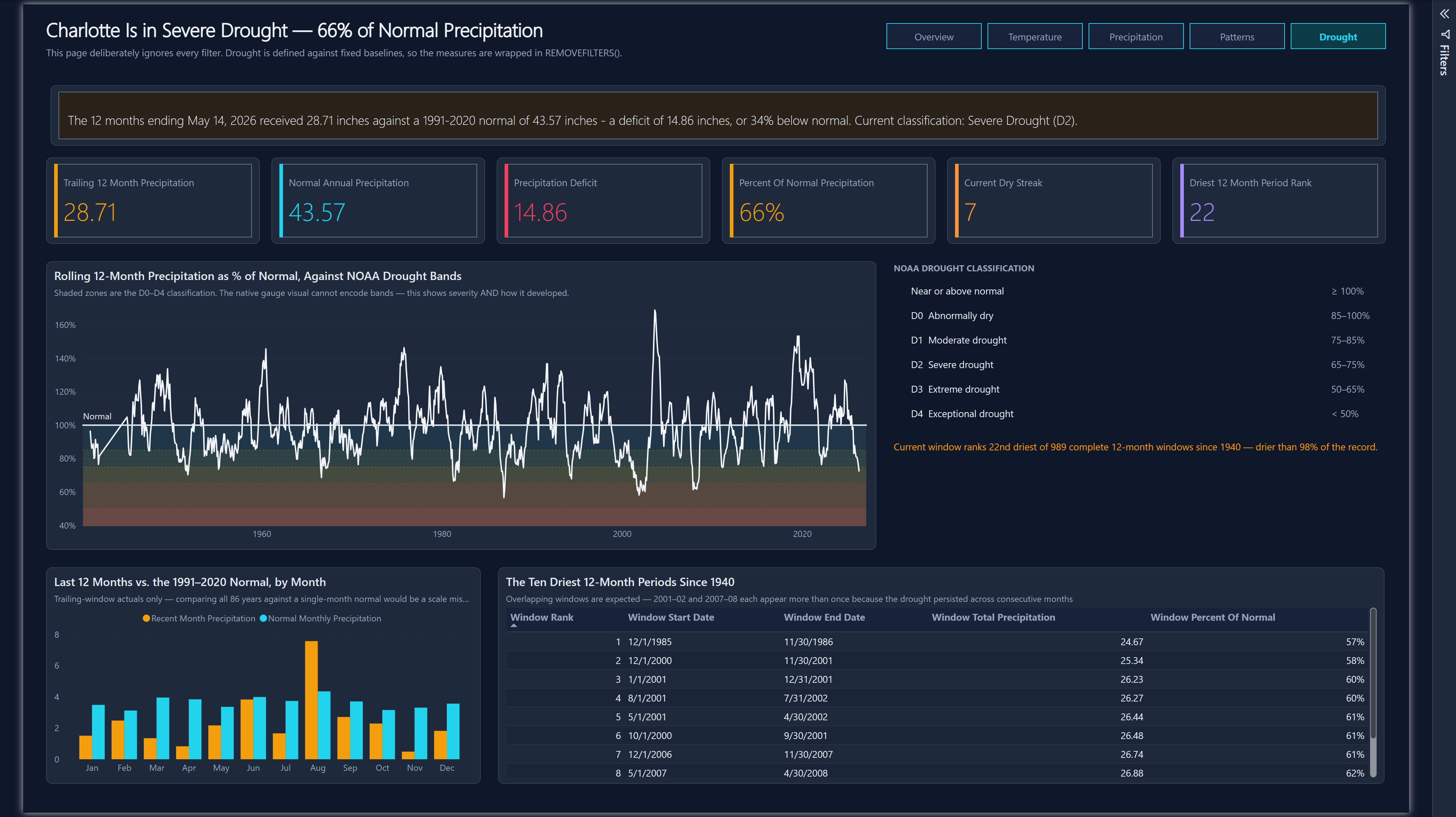Switch to the Temperature page
The height and width of the screenshot is (817, 1456).
(1034, 37)
